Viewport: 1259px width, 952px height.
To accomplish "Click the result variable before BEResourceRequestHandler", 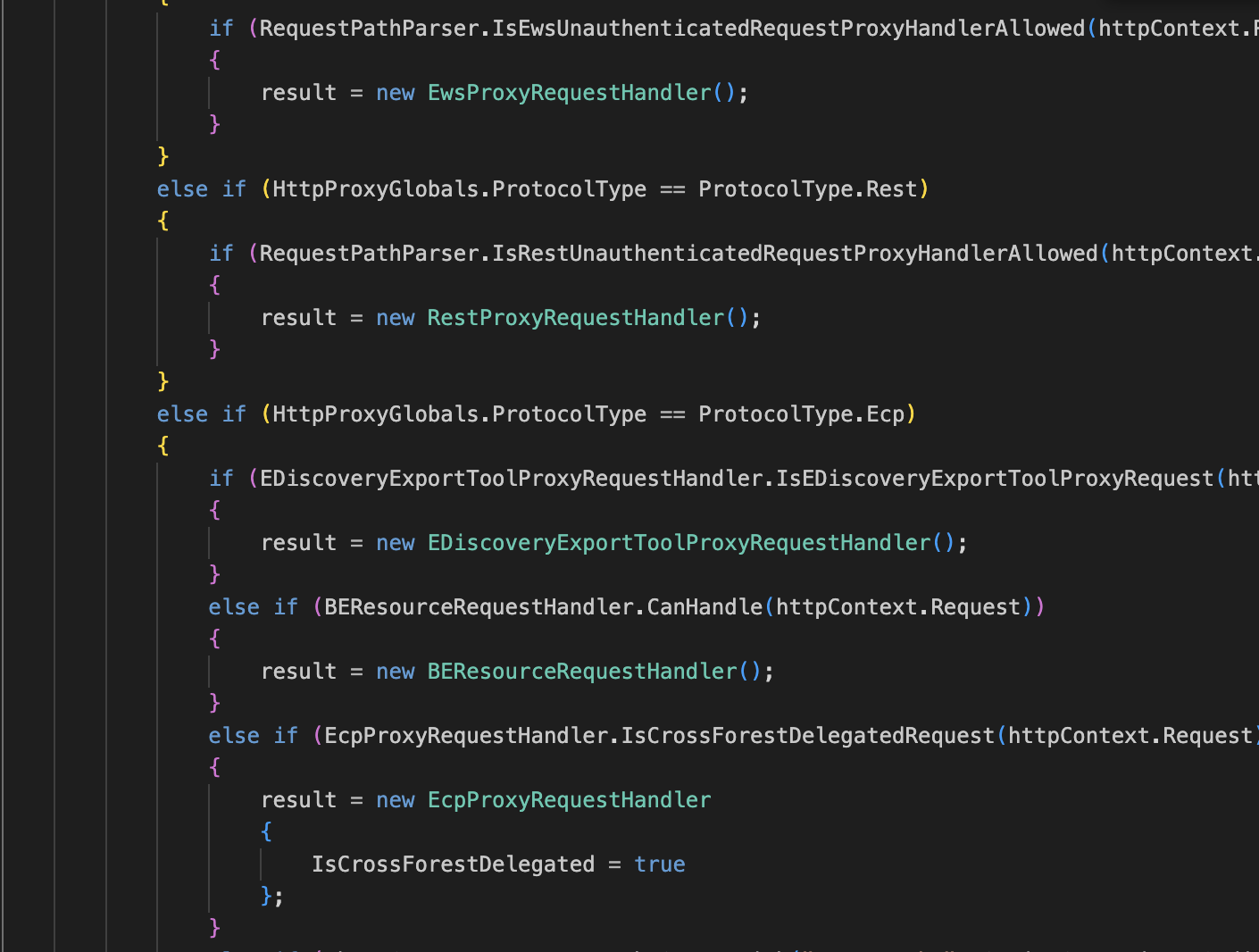I will [298, 672].
